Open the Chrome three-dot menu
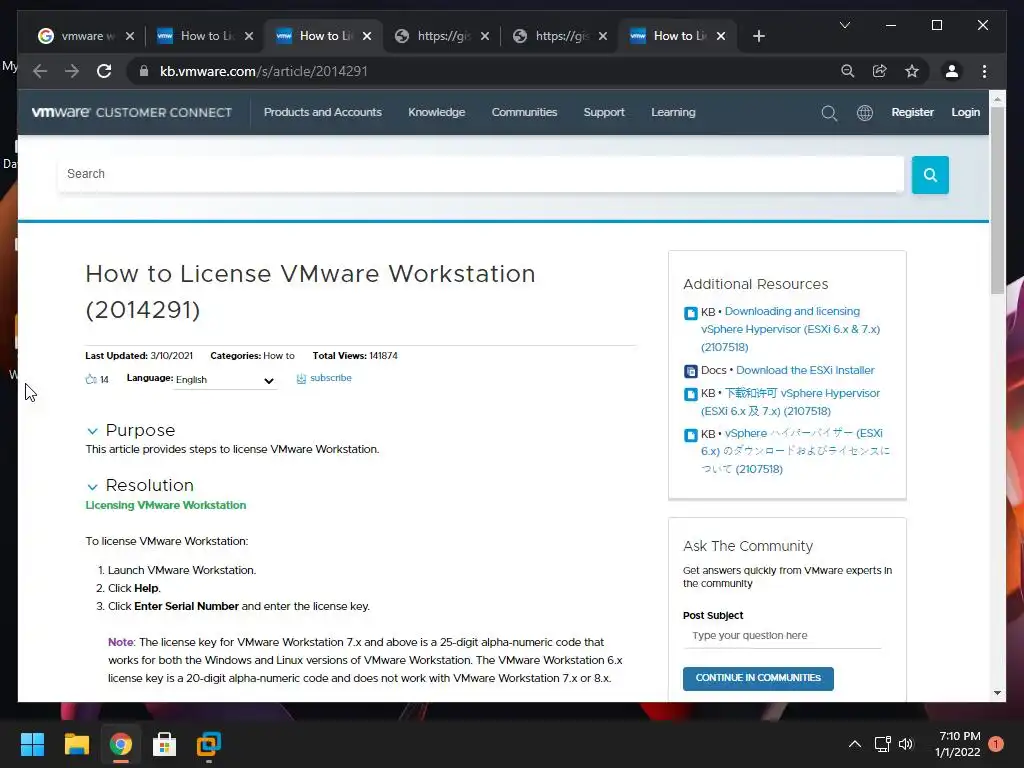 pyautogui.click(x=984, y=71)
